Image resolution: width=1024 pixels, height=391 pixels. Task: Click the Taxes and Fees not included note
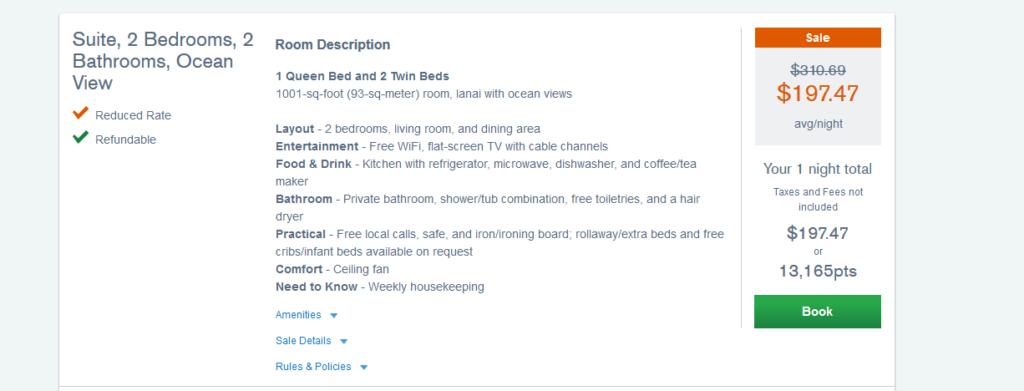click(817, 199)
